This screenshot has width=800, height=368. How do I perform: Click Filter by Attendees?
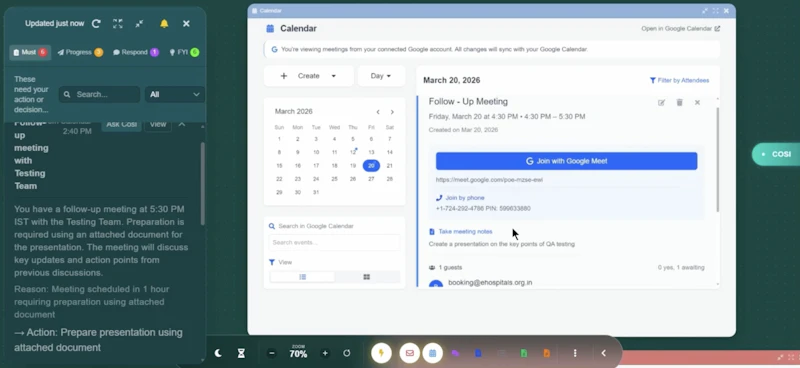[x=679, y=80]
